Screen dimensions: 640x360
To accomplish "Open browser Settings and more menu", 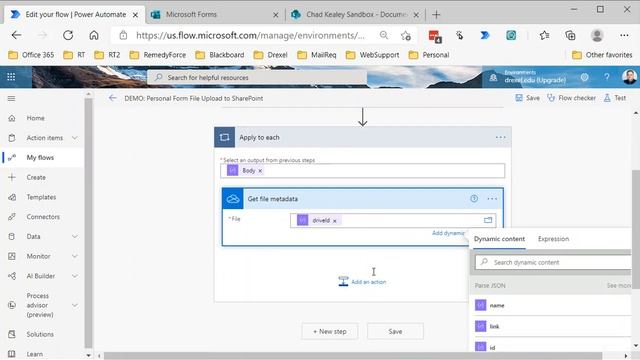I will tap(624, 35).
